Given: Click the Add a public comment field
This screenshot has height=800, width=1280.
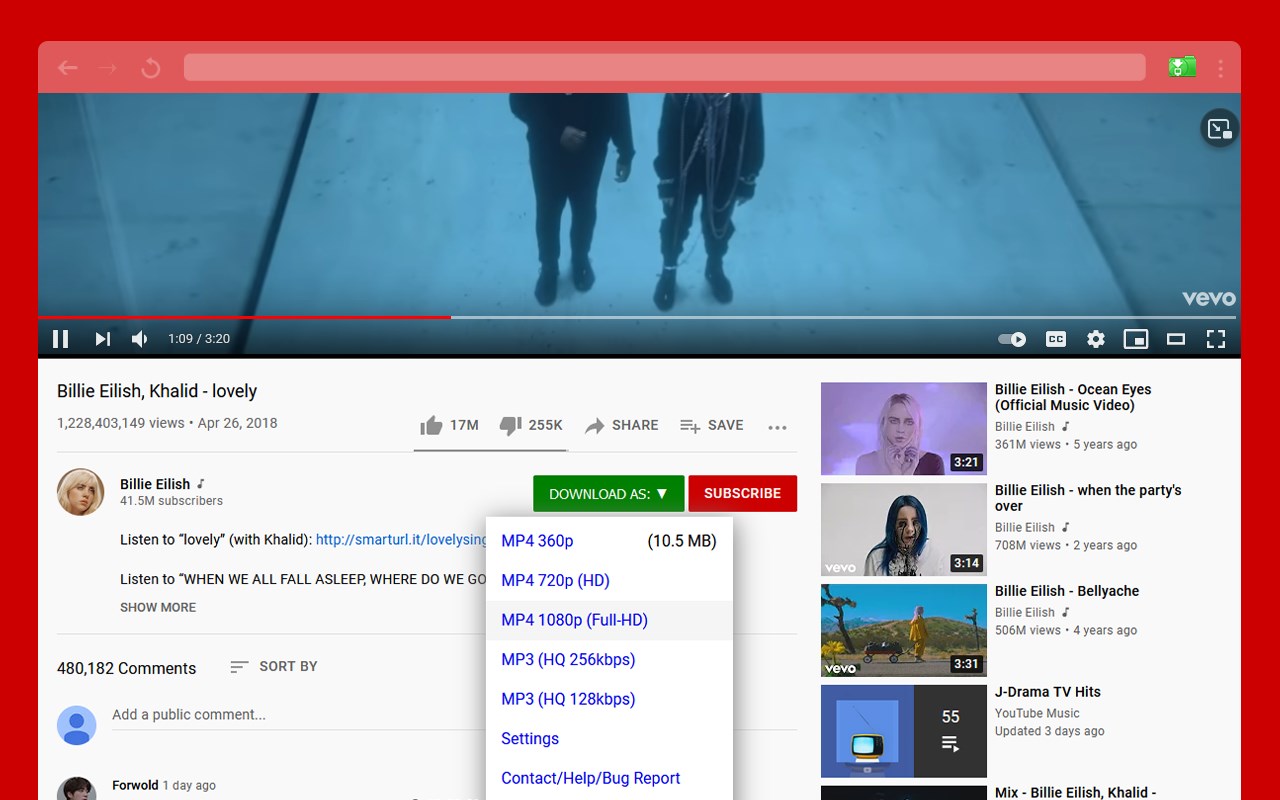Looking at the screenshot, I should click(454, 715).
